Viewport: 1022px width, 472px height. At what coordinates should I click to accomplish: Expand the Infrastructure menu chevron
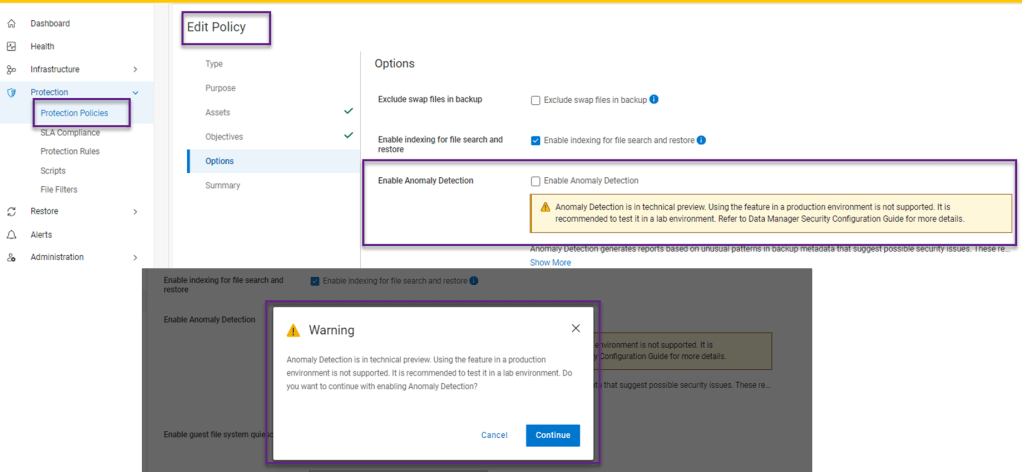click(135, 69)
